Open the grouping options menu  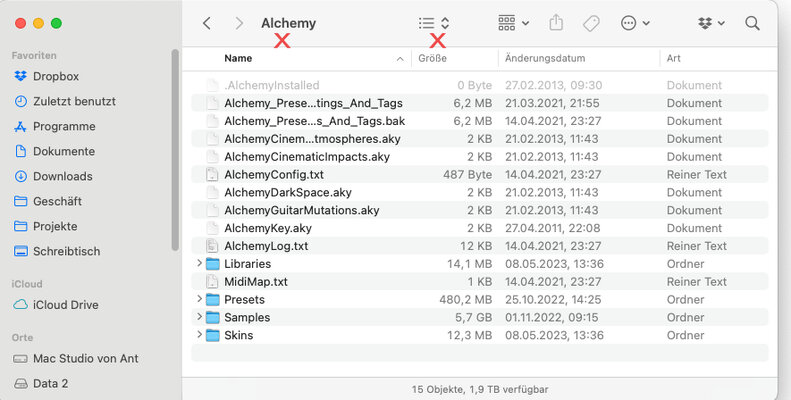click(513, 23)
